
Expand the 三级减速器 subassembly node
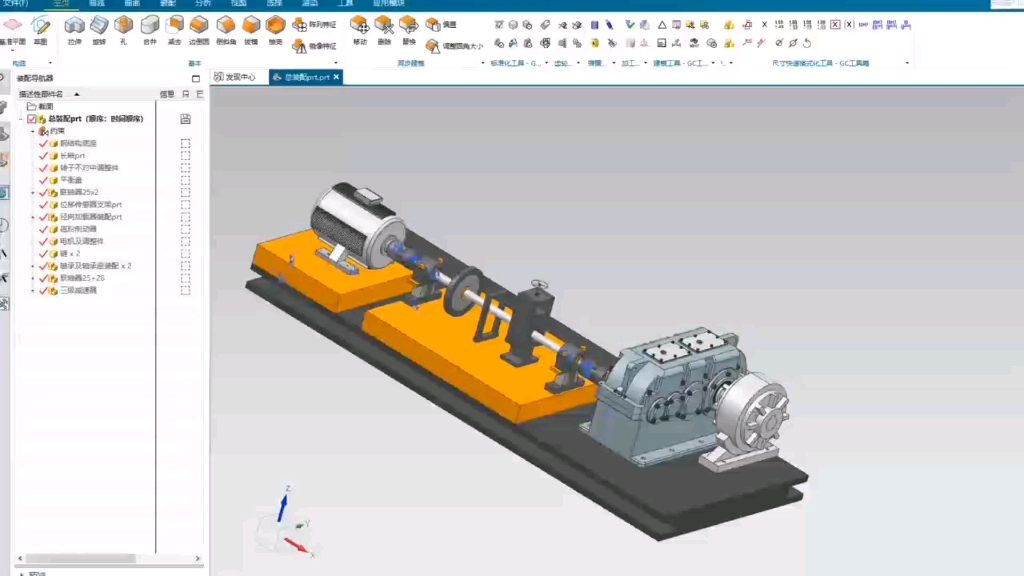[32, 290]
